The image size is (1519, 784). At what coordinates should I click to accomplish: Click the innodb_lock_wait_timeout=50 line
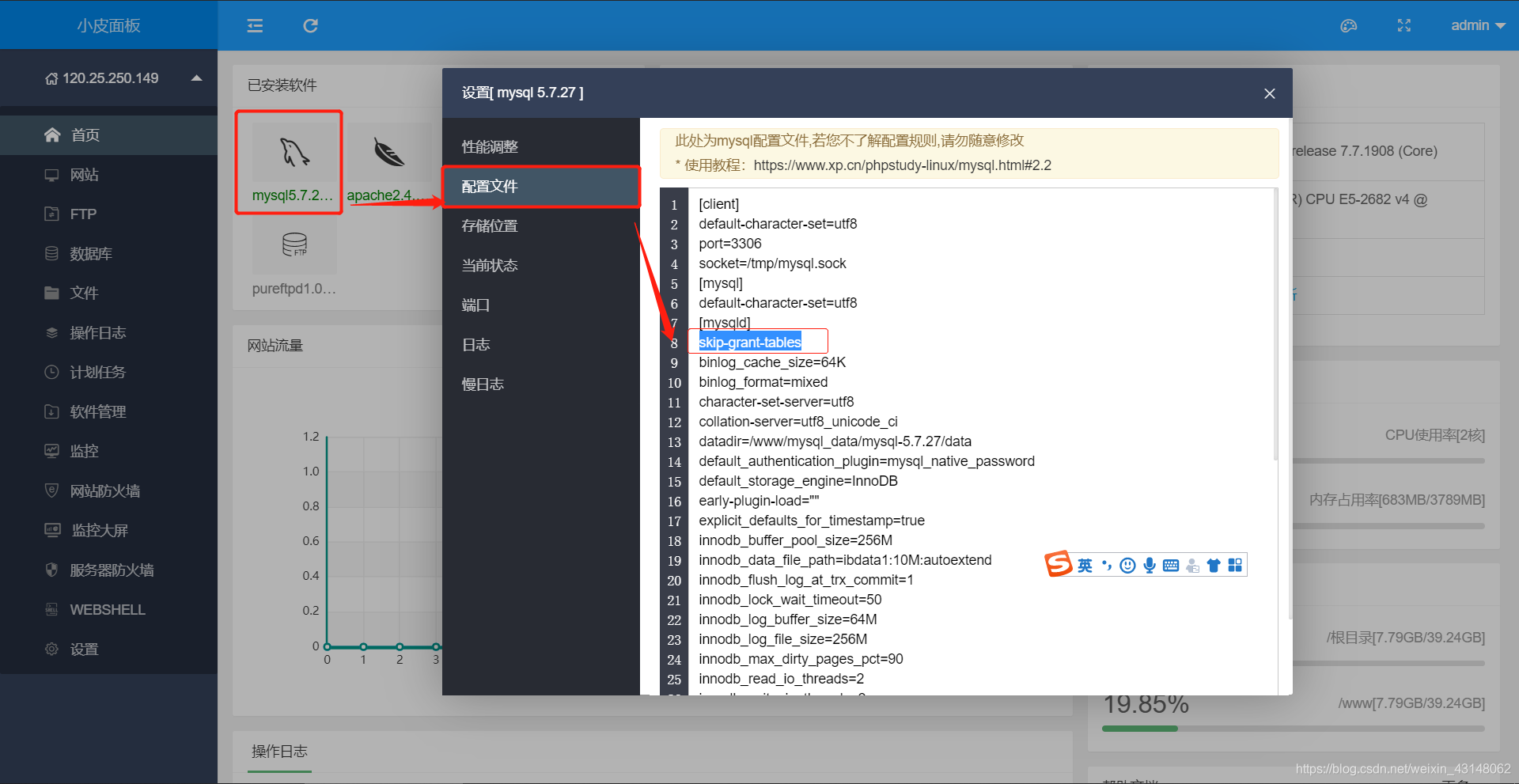click(x=790, y=600)
